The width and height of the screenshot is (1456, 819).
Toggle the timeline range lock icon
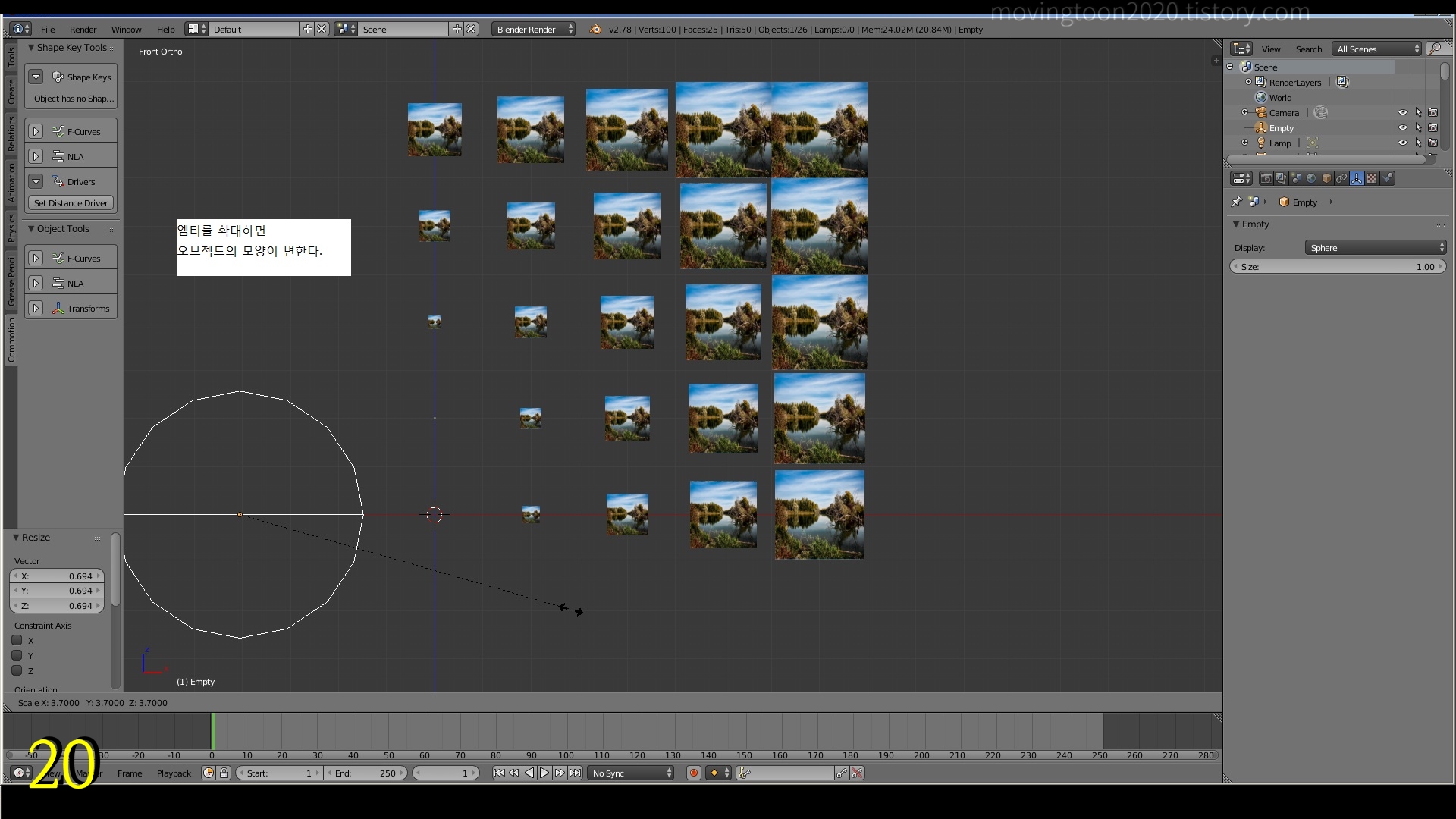click(x=224, y=773)
